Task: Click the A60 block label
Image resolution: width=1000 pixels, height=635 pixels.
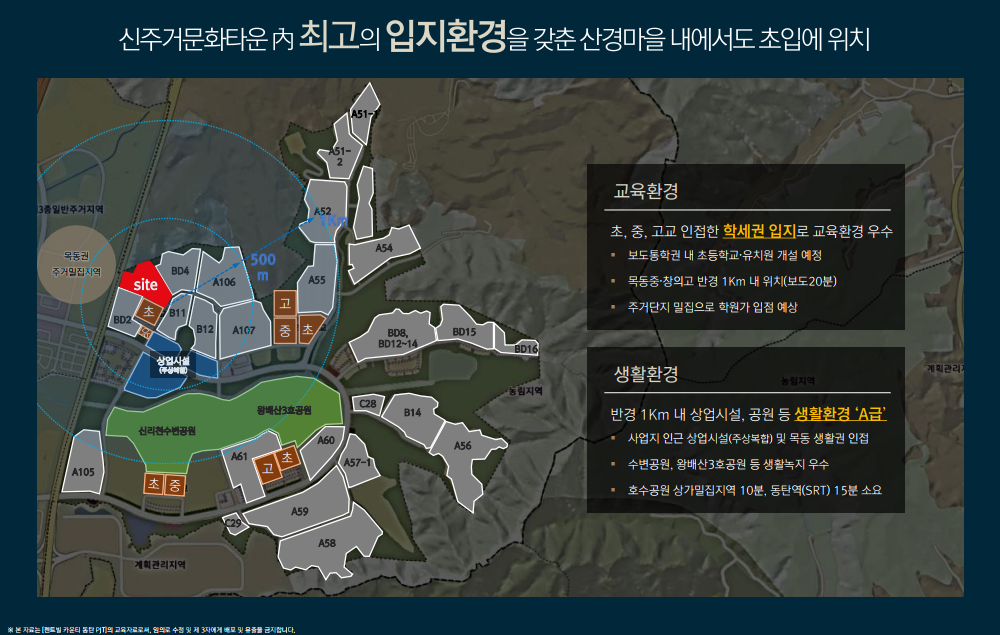Action: [326, 440]
